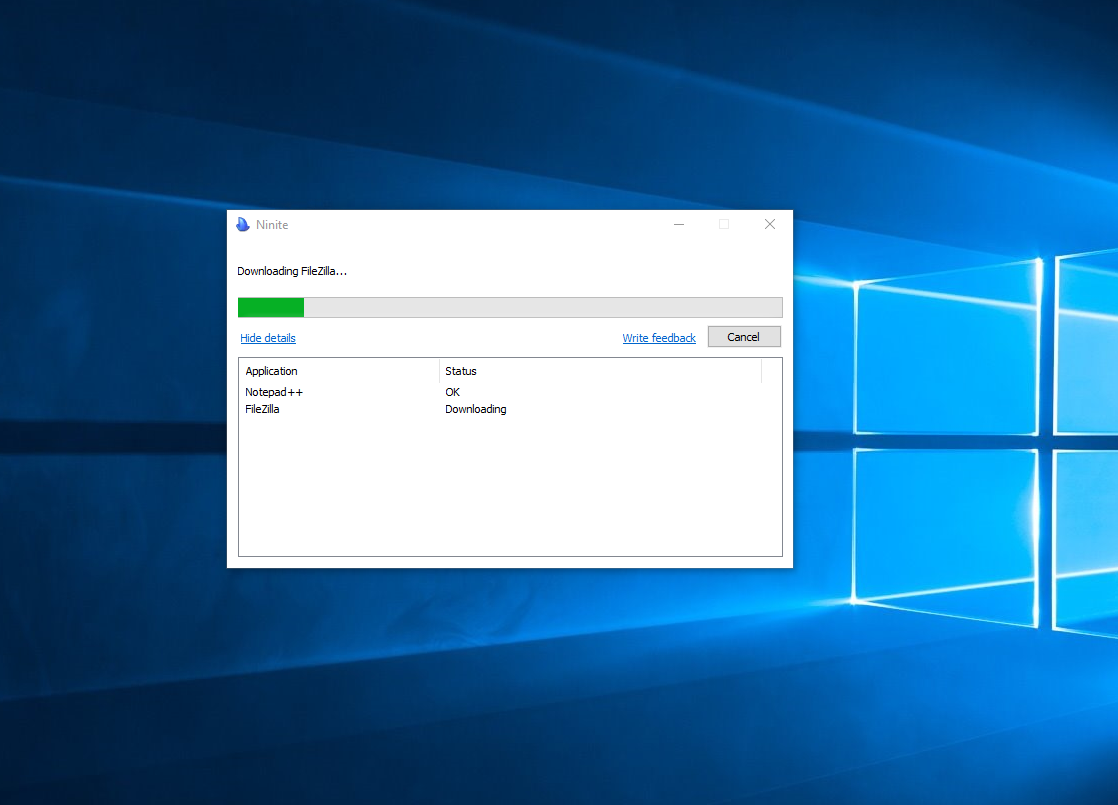Select the Notepad++ entry in the list
The width and height of the screenshot is (1118, 805).
274,391
